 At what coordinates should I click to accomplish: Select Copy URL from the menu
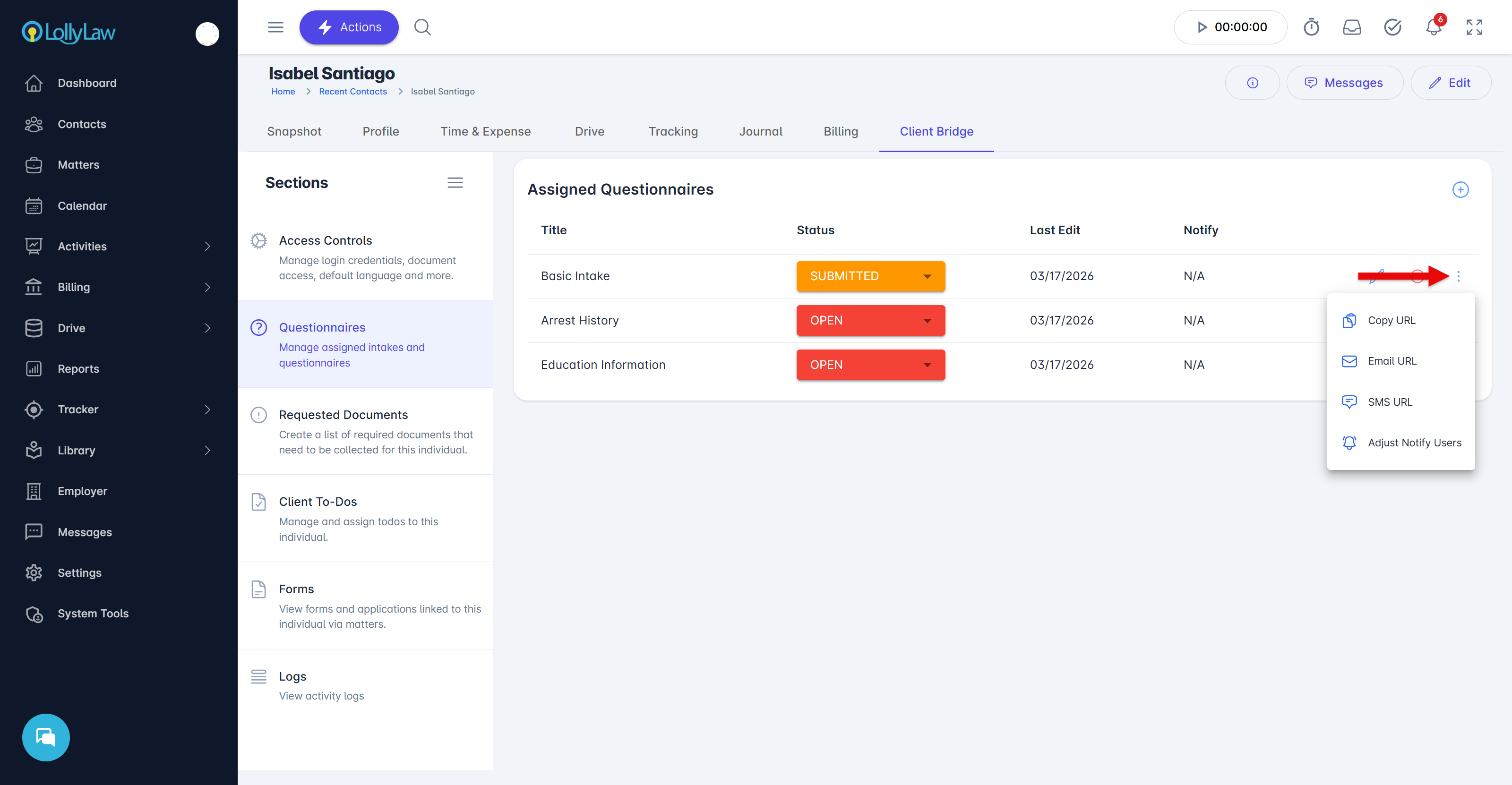(1391, 320)
